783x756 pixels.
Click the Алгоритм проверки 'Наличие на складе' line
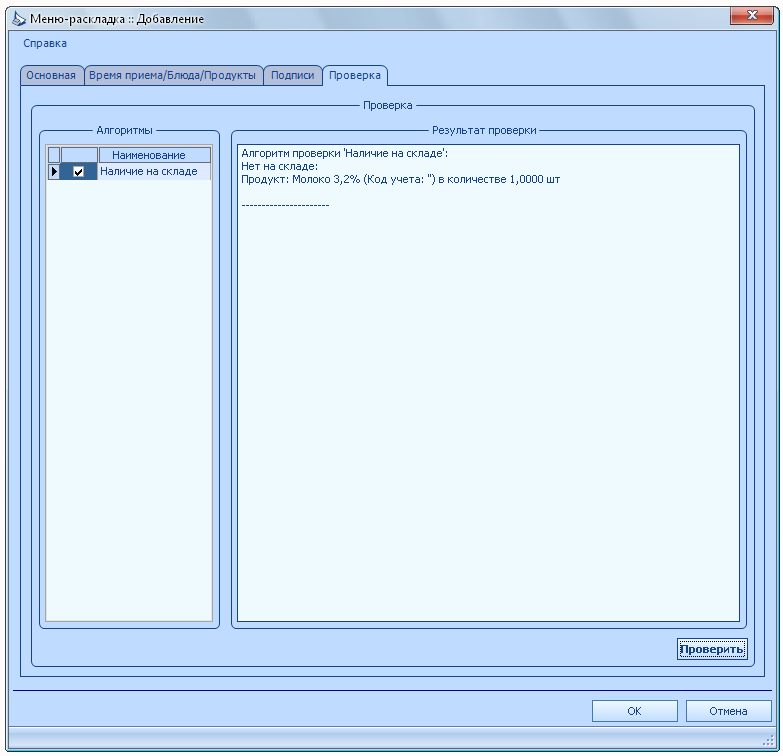pos(345,153)
